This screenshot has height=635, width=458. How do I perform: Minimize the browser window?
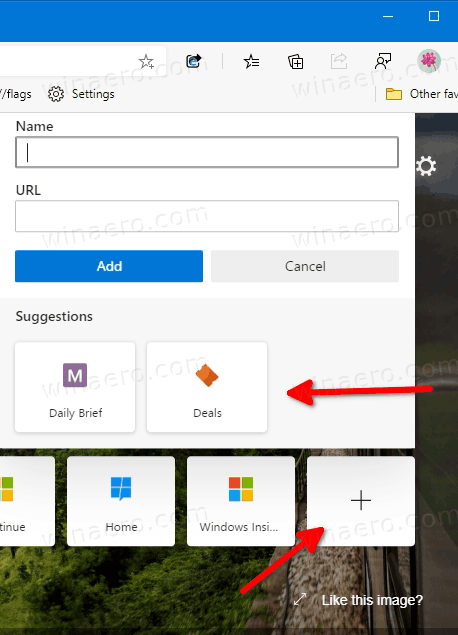tap(388, 16)
